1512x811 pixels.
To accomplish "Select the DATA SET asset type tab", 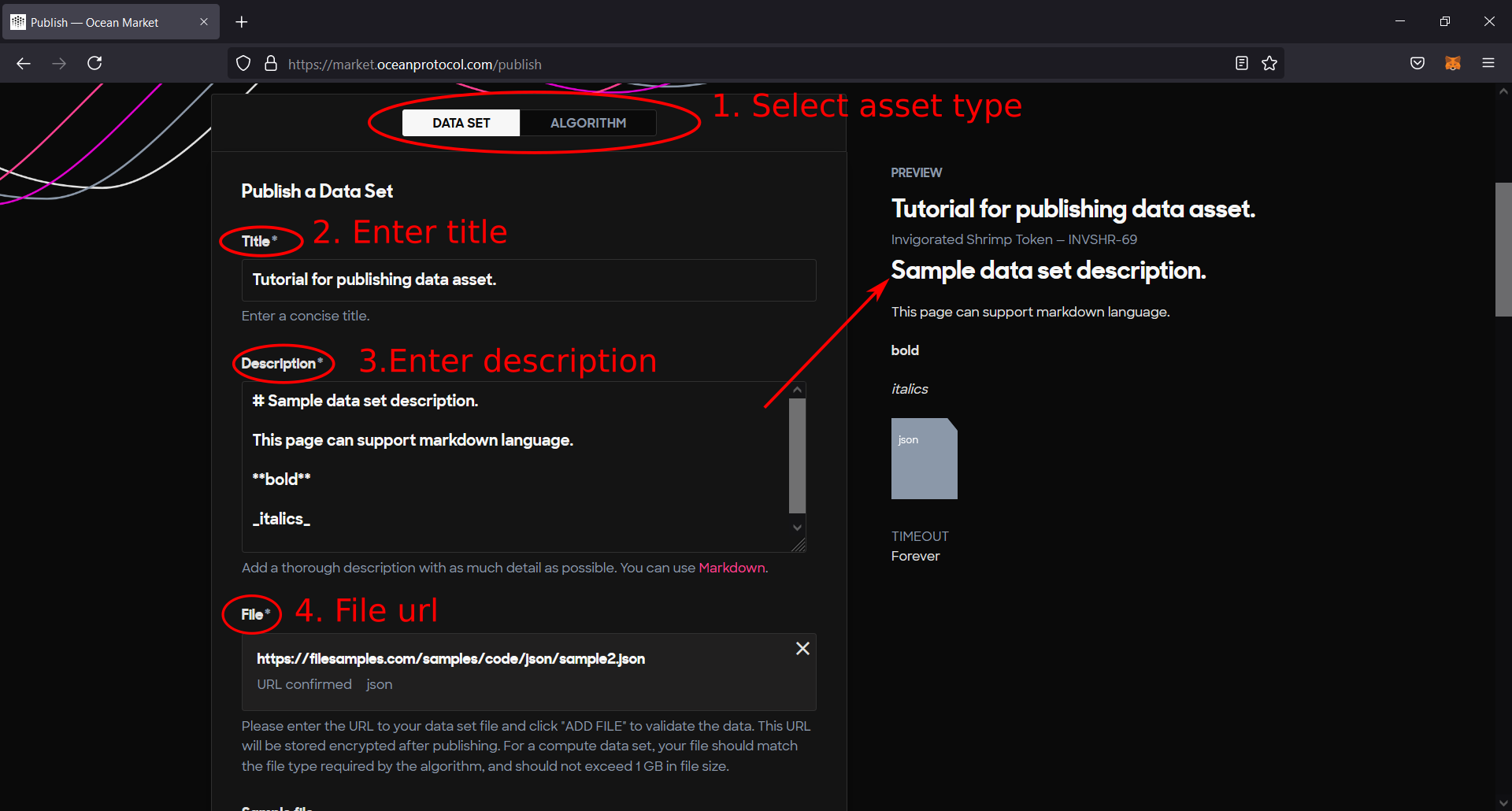I will click(461, 123).
